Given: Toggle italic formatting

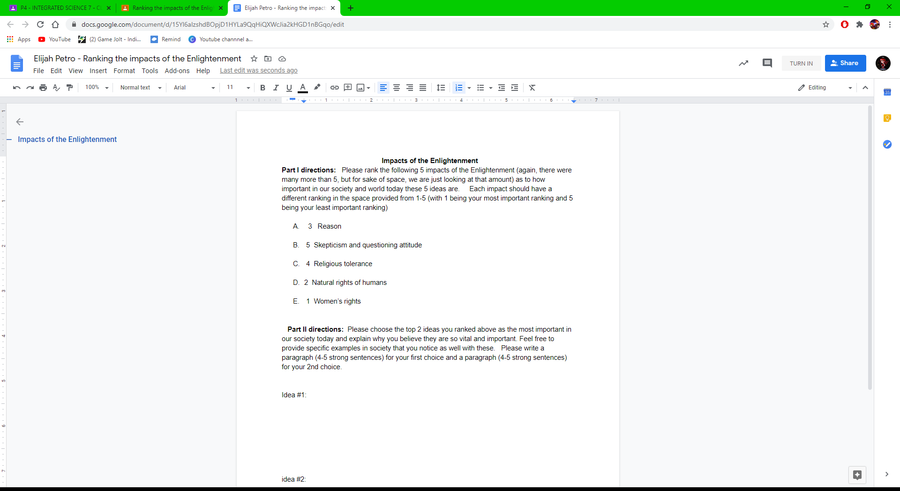Looking at the screenshot, I should [x=276, y=88].
